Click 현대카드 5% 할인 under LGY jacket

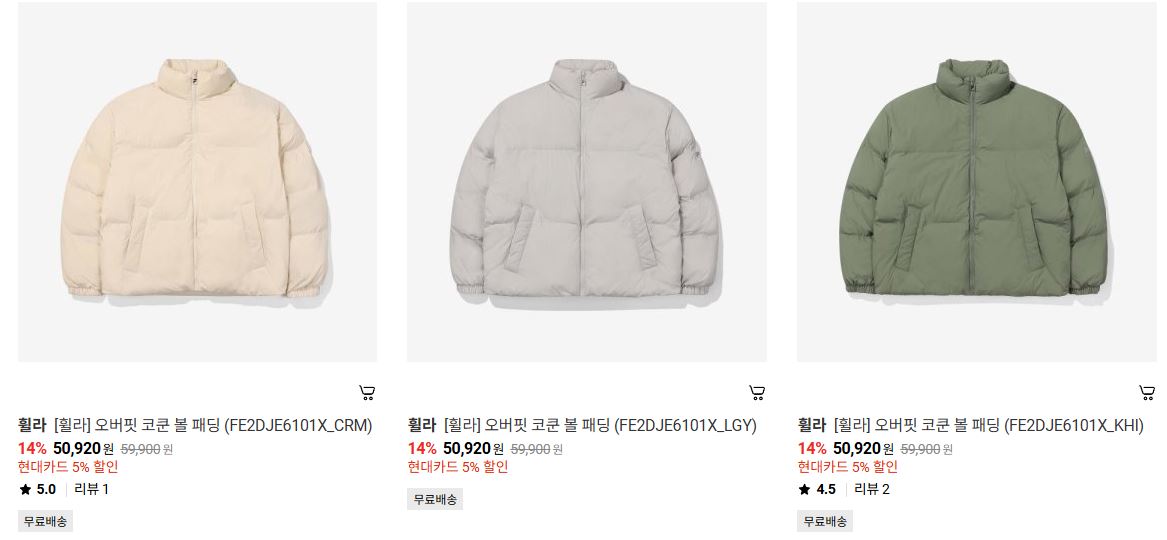click(x=458, y=467)
